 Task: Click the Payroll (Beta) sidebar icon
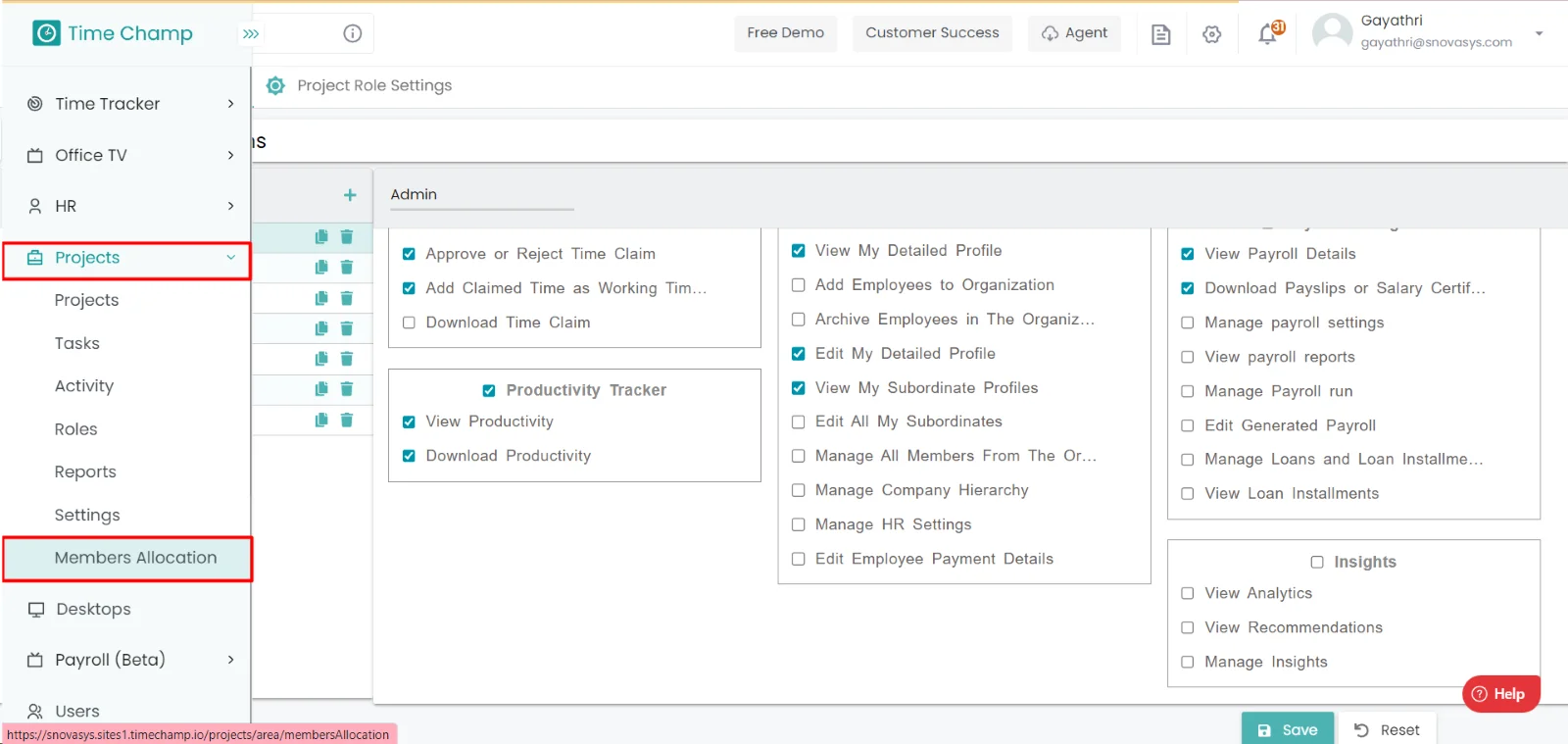pos(35,660)
